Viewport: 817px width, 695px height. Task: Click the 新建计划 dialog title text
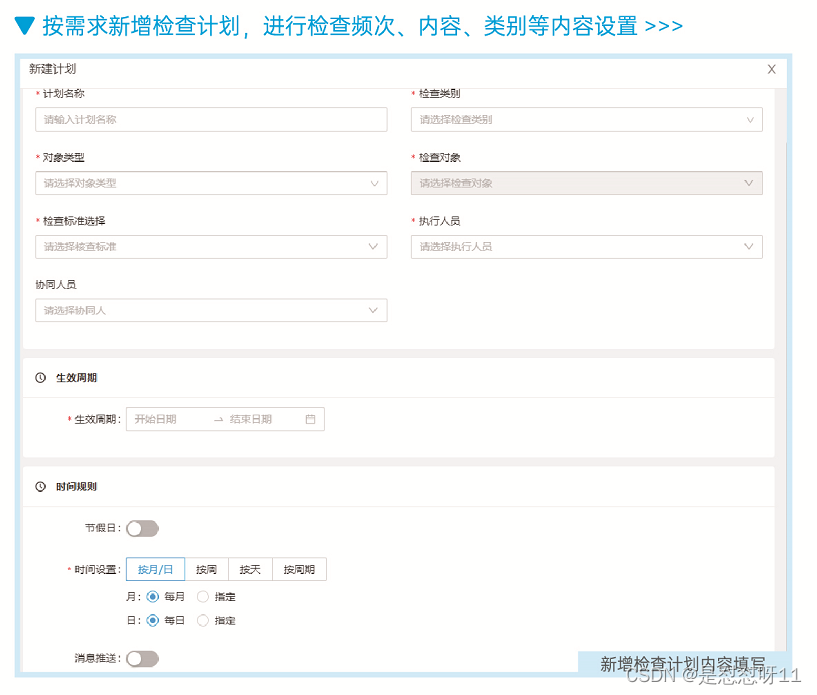52,69
